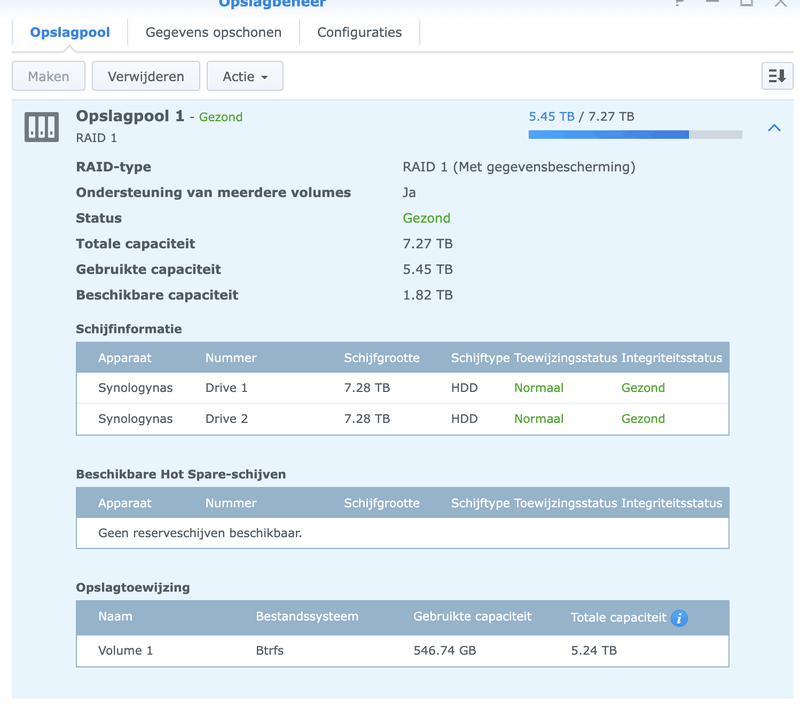Click the Gebruikte capaciteit column header
Screen dimensions: 800x707
point(472,617)
